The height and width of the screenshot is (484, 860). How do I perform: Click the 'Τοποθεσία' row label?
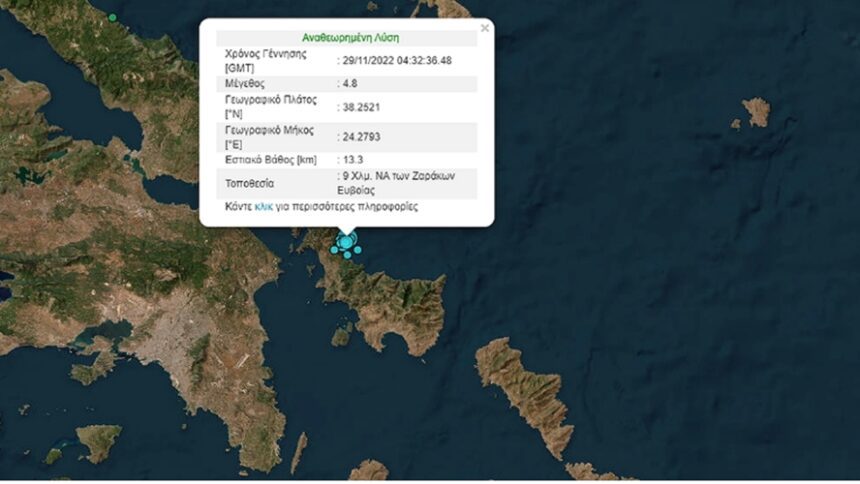tap(250, 181)
